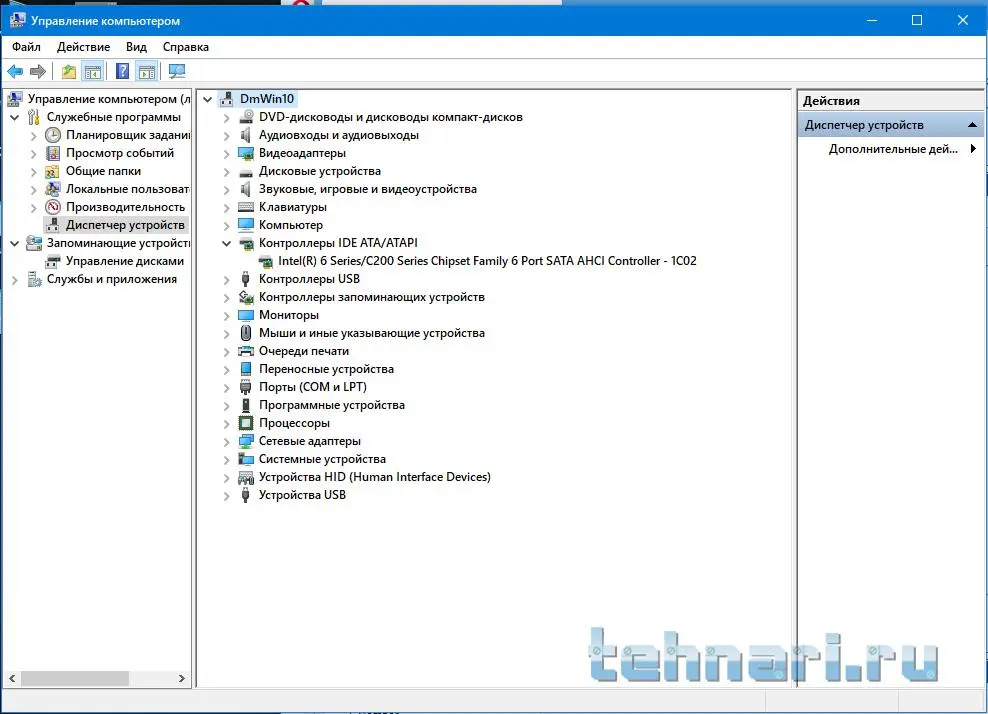Expand the Аудиовходы и аудиовыходы node

[x=226, y=135]
